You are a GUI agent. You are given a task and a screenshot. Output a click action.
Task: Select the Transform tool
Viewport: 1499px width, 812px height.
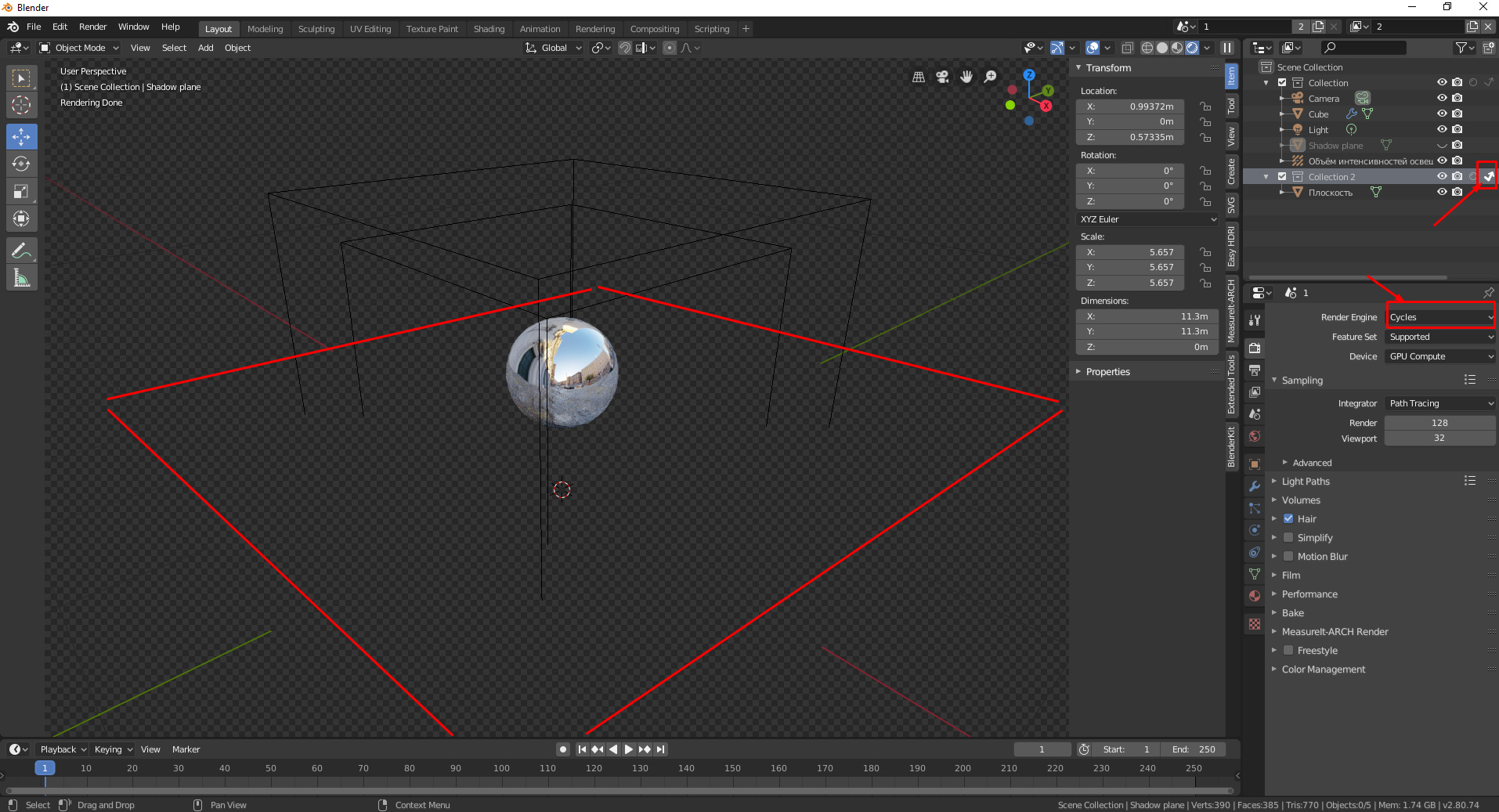[21, 219]
